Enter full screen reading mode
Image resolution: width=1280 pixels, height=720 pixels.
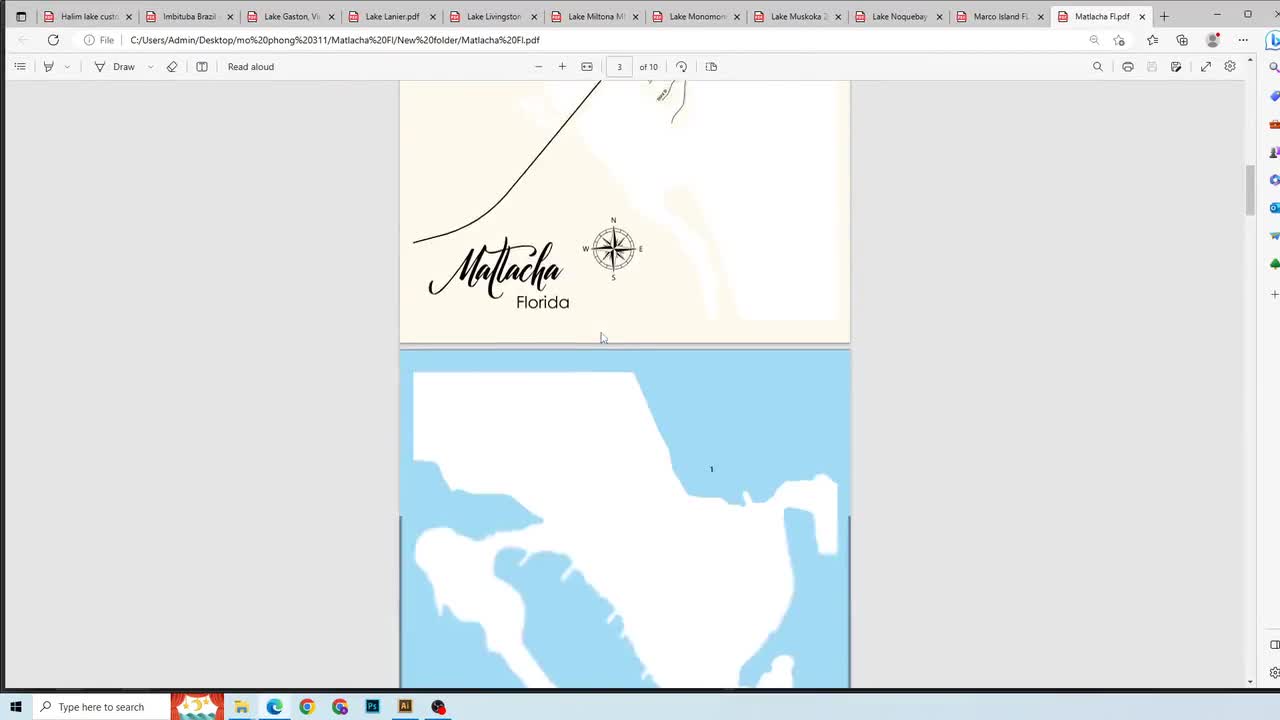coord(1206,66)
